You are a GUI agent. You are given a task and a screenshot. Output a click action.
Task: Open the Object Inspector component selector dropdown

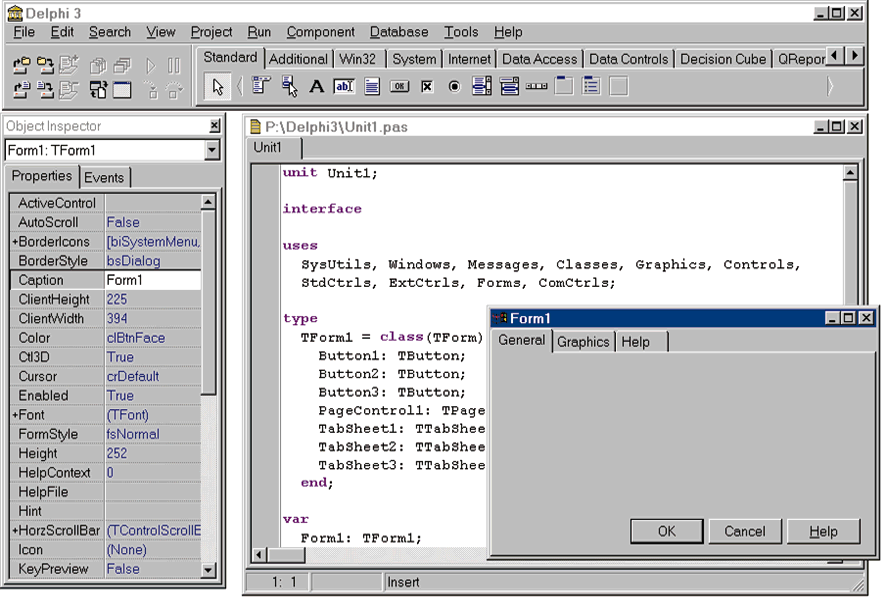[x=211, y=150]
